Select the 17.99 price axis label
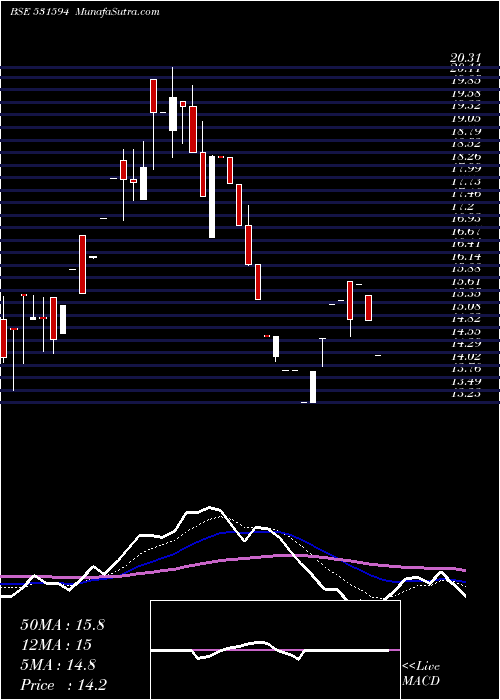500x700 pixels. (466, 169)
